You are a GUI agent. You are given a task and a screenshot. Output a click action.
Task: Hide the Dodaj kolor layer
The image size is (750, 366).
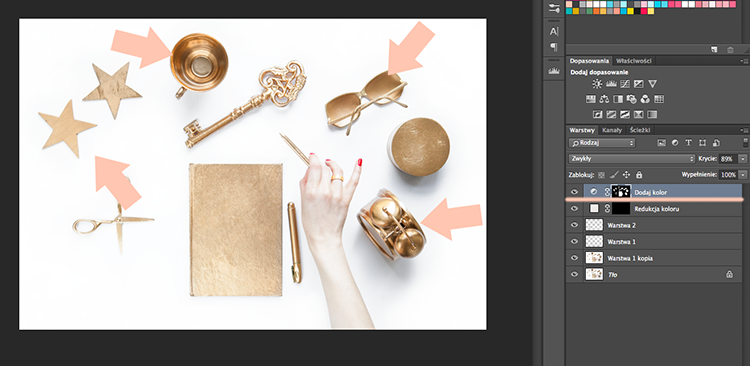tap(574, 192)
